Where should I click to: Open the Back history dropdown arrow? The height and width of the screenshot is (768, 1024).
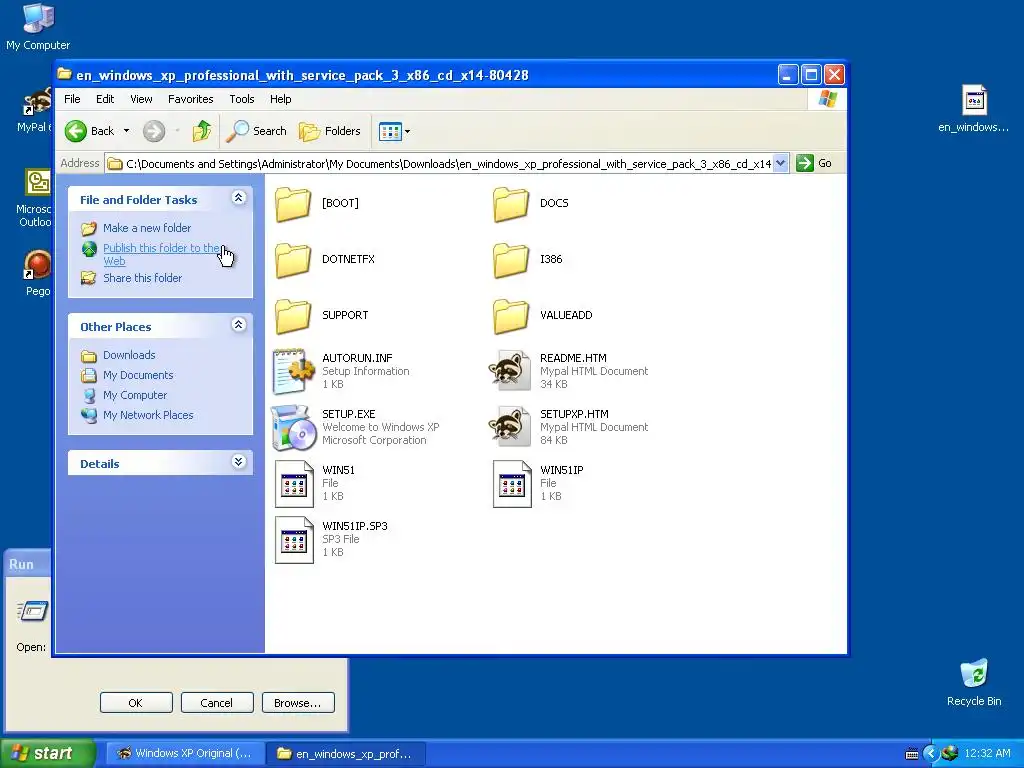126,131
